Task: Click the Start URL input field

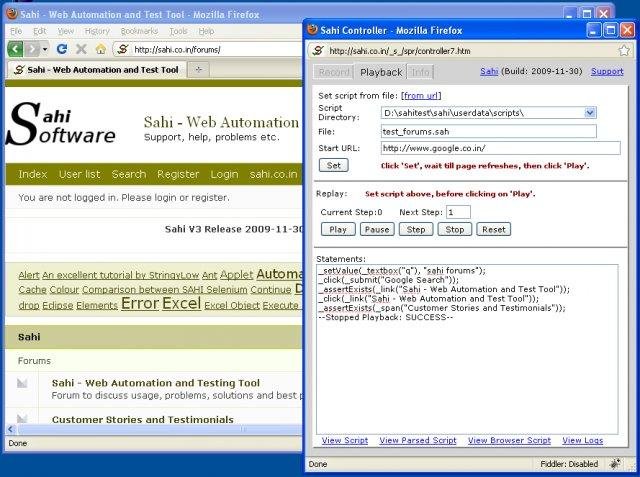Action: point(501,148)
